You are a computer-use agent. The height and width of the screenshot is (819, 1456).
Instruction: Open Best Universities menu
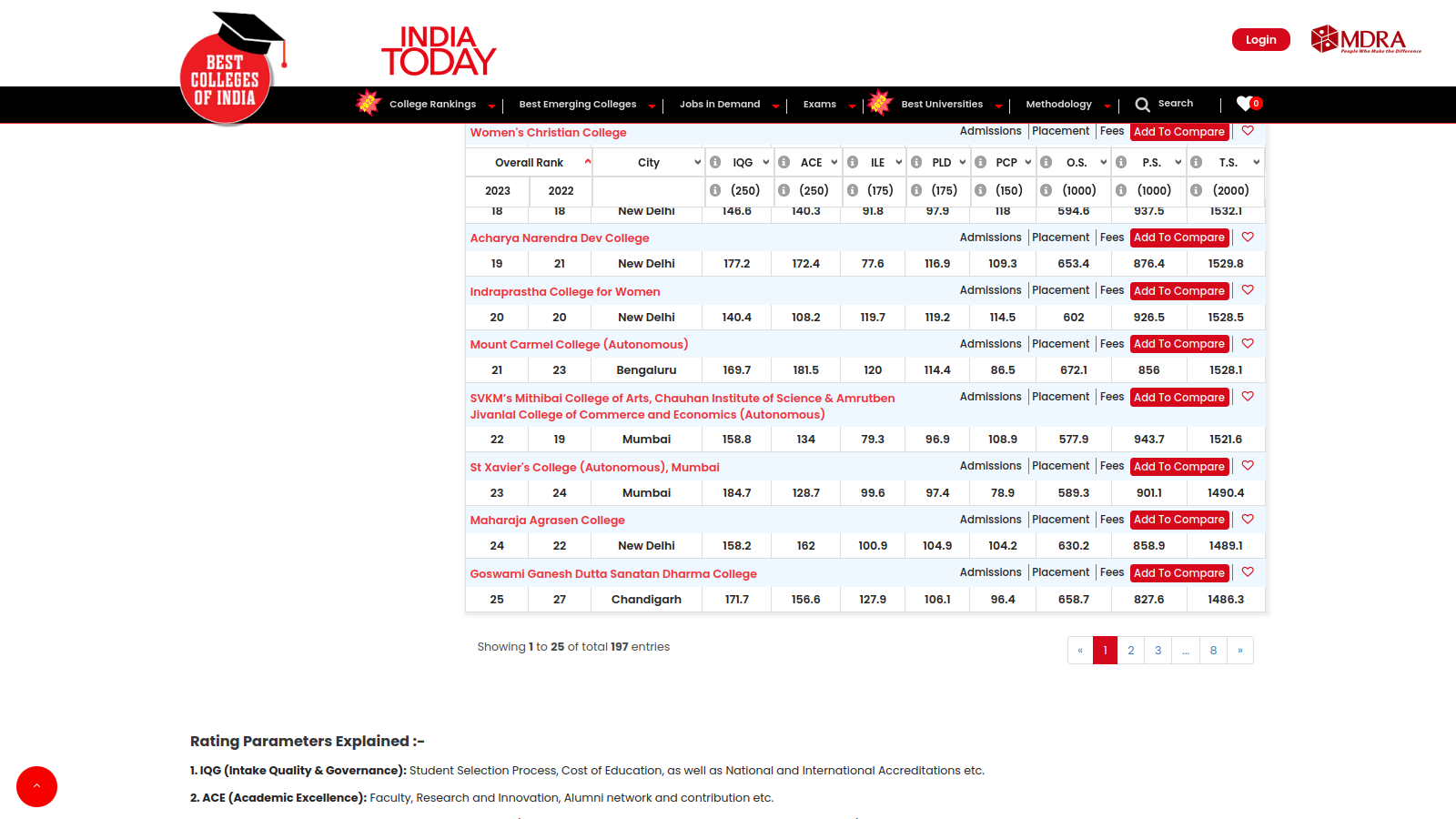click(942, 105)
